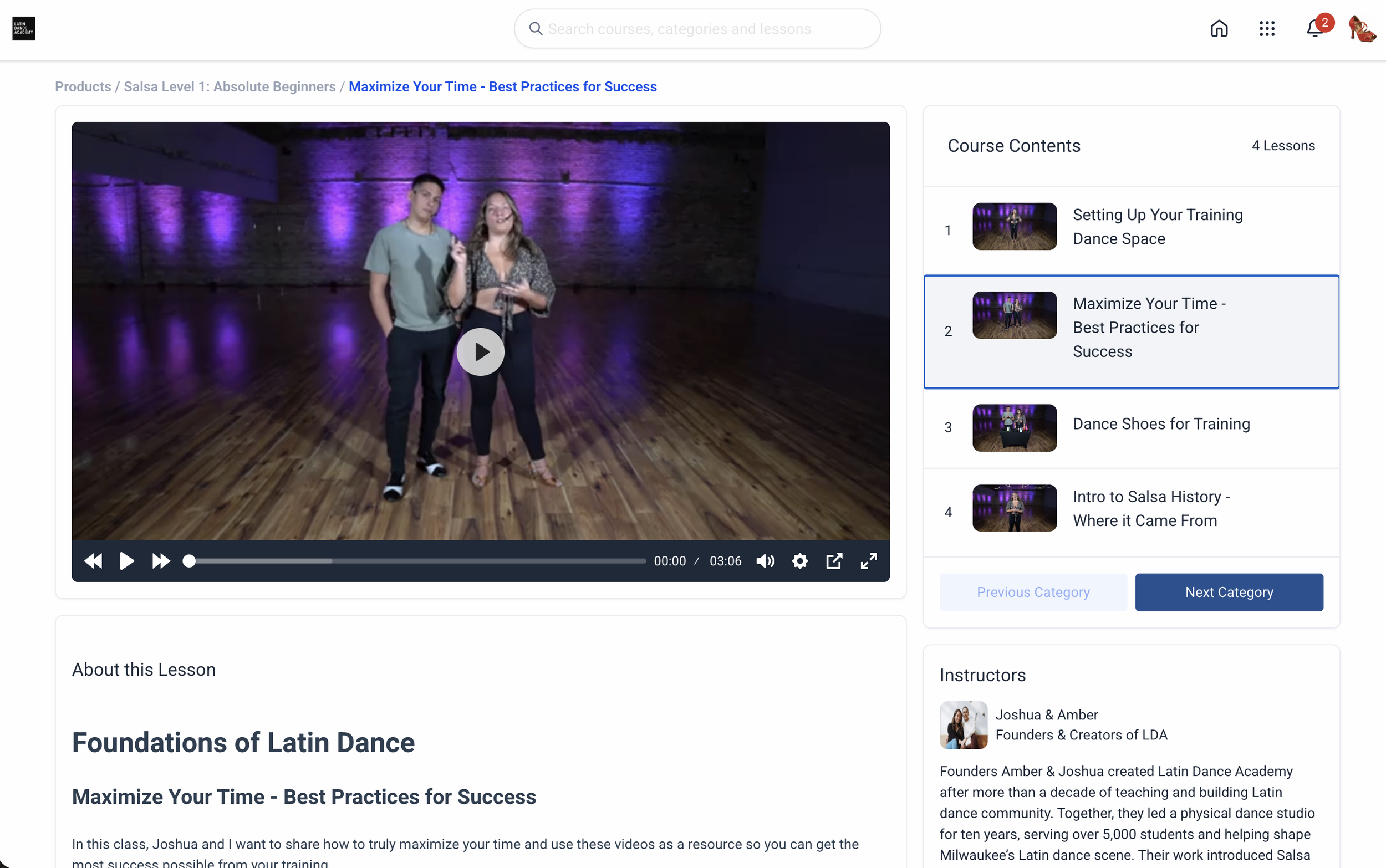Open the apps grid menu
1386x868 pixels.
click(1267, 28)
